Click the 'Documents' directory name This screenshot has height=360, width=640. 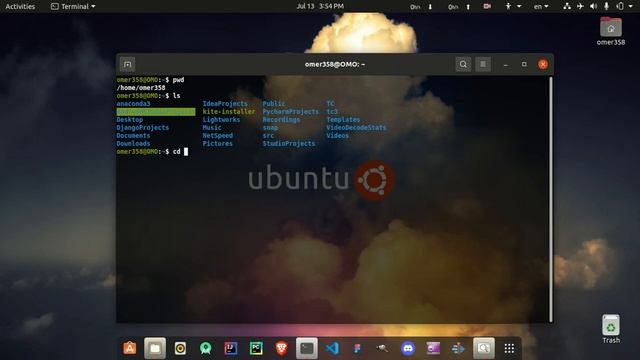tap(133, 136)
